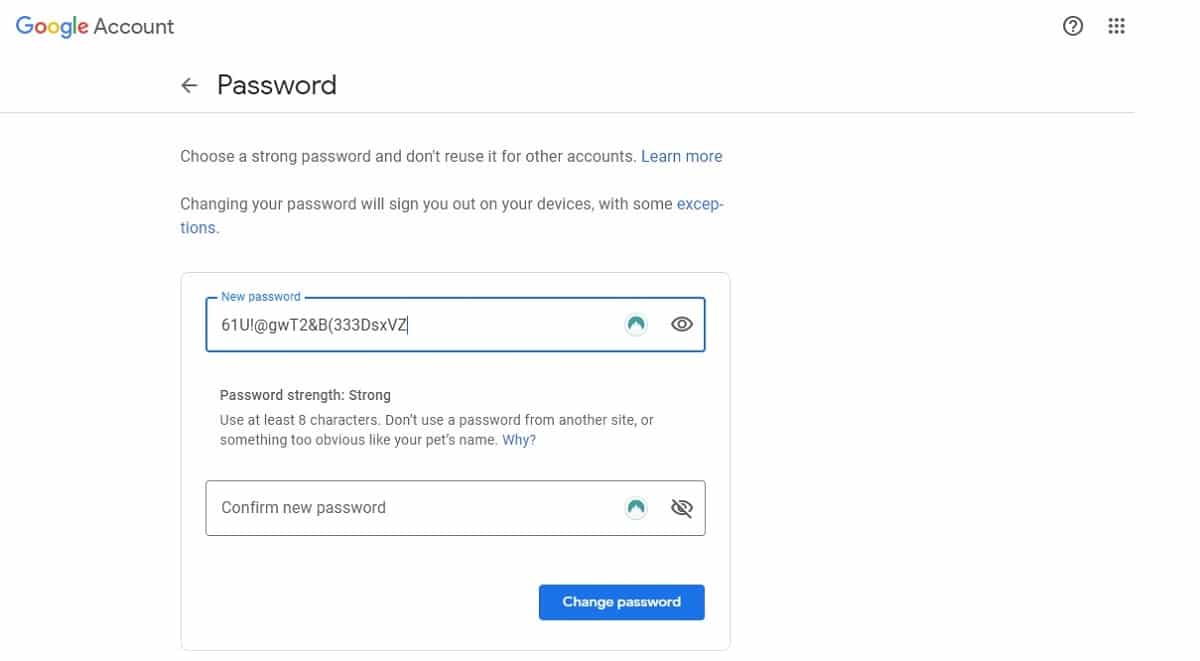Open the Learn more link
The image size is (1200, 661).
[x=681, y=156]
